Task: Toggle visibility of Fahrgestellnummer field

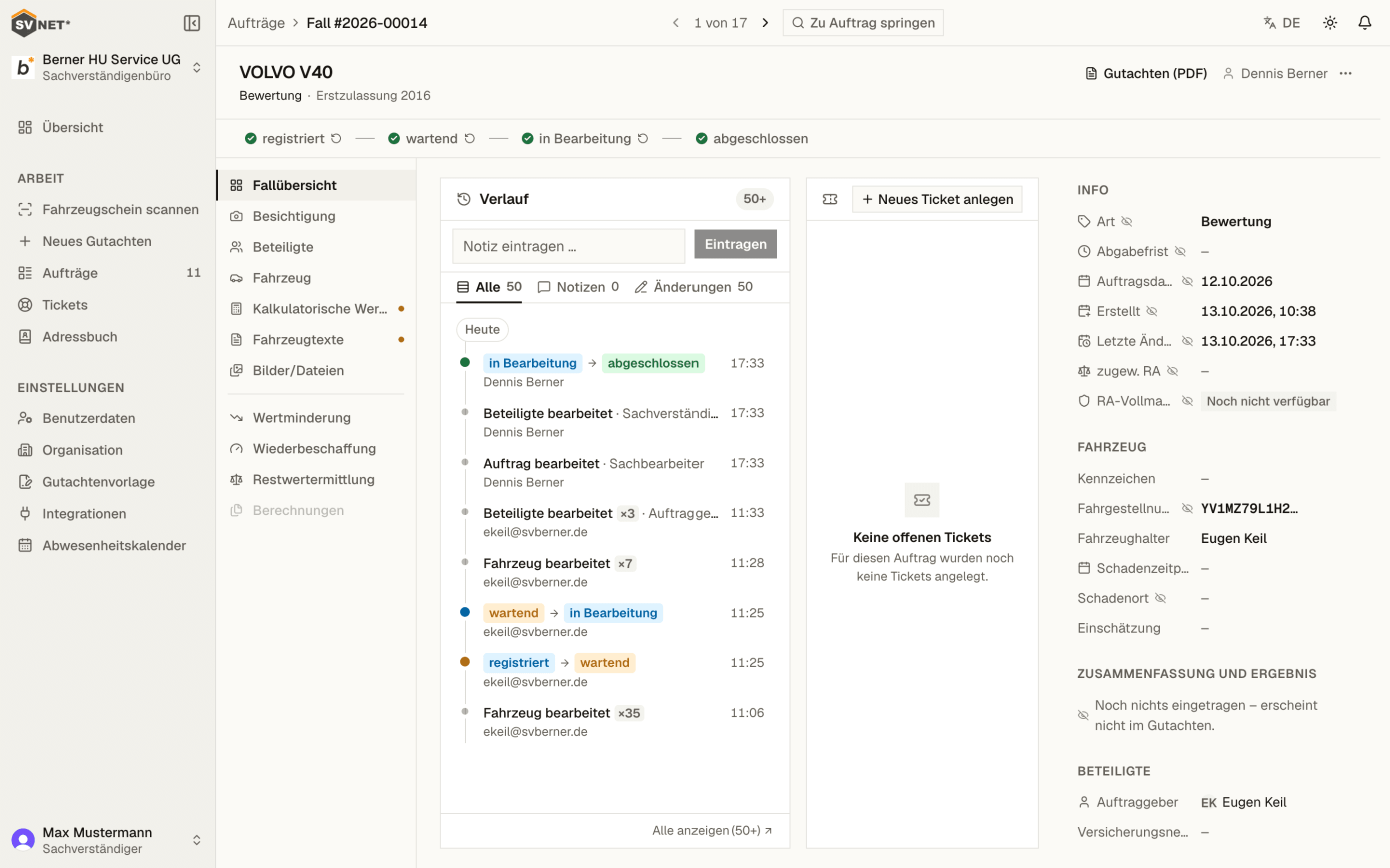Action: click(1187, 508)
